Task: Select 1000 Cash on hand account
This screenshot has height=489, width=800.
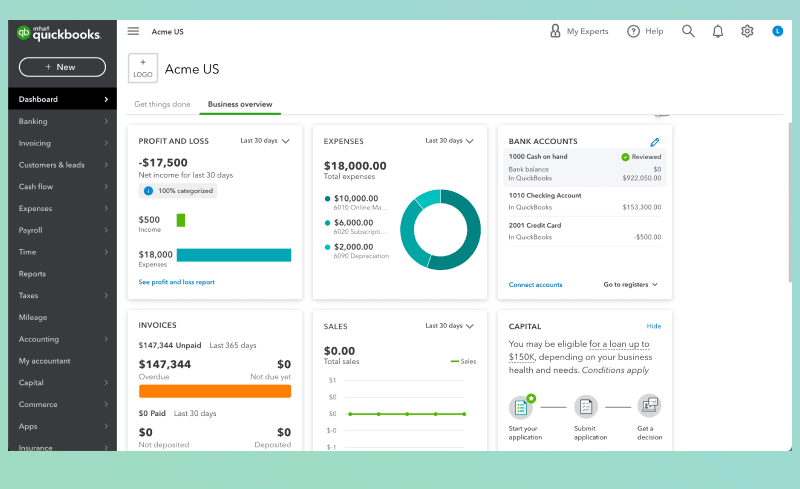Action: 585,167
